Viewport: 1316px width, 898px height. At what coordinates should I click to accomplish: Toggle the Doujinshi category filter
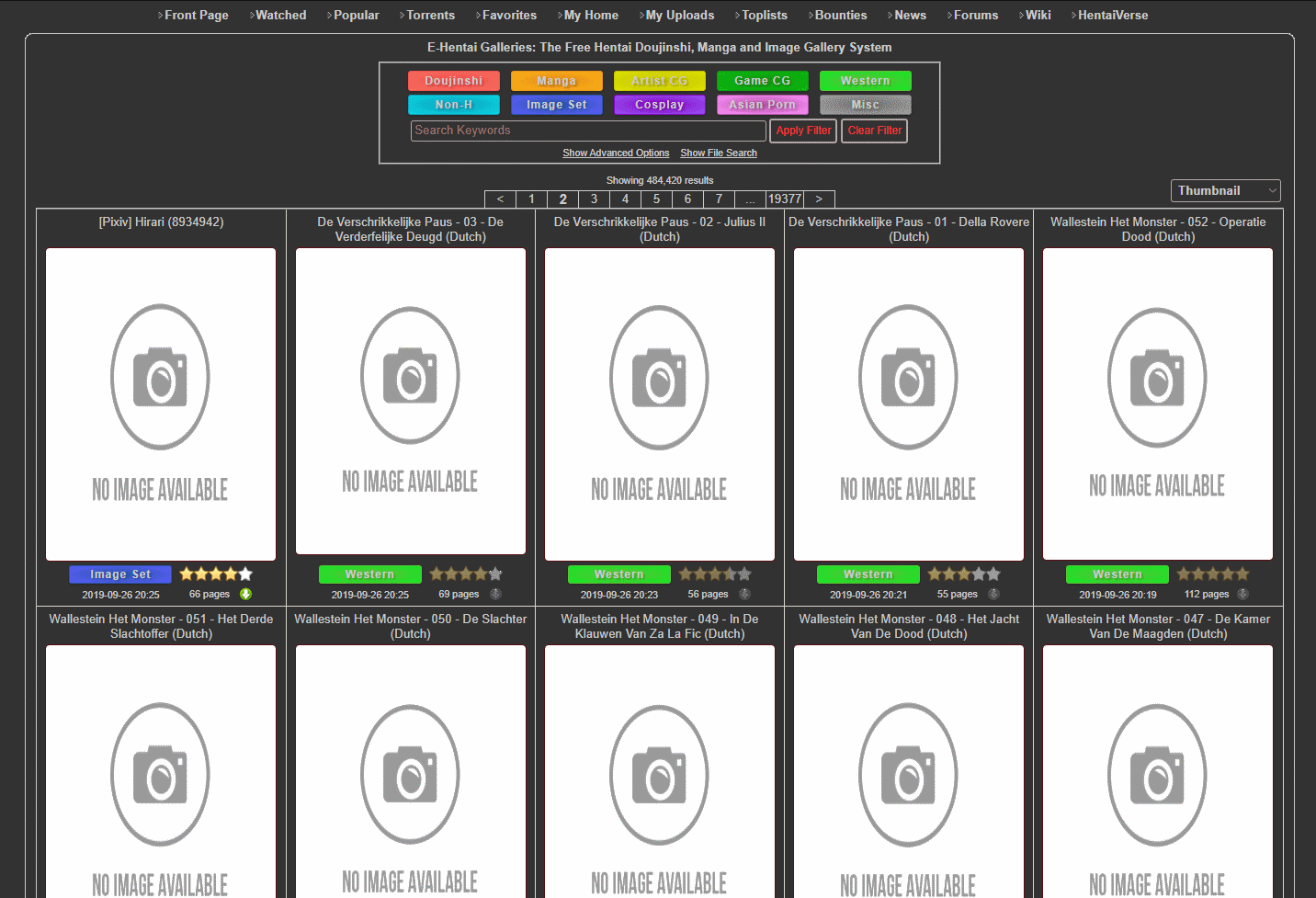(454, 81)
